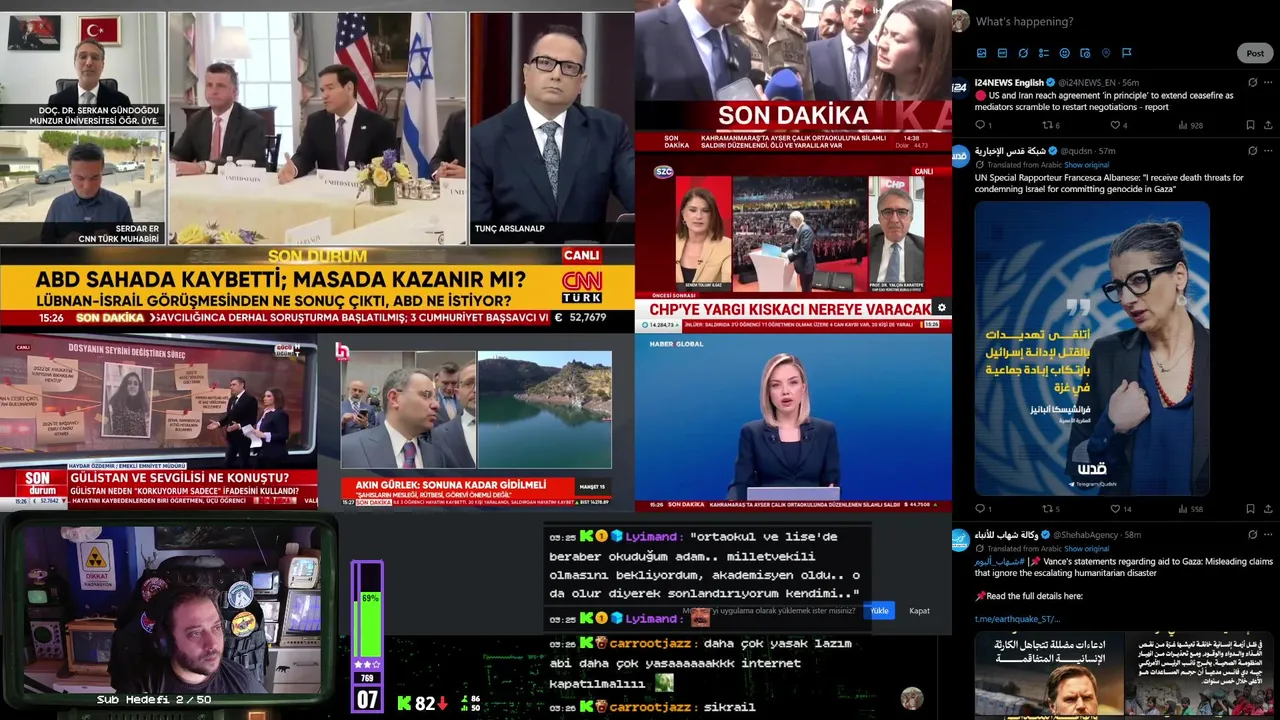
Task: Select the Haber Global anchor stream tile
Action: pyautogui.click(x=794, y=423)
